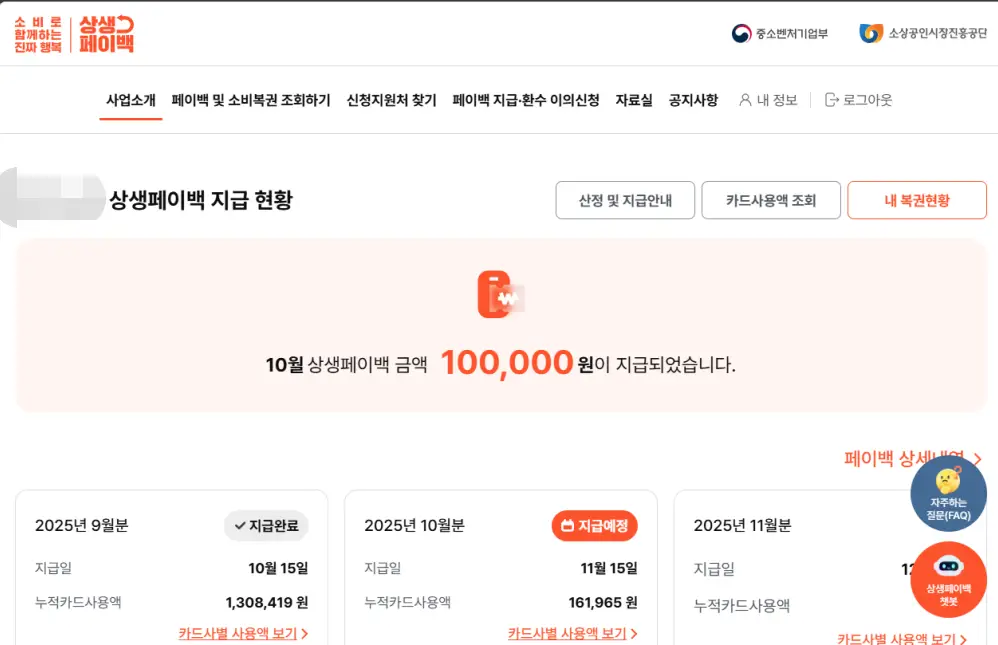
Task: Click the 상생페이백 logo
Action: (105, 35)
